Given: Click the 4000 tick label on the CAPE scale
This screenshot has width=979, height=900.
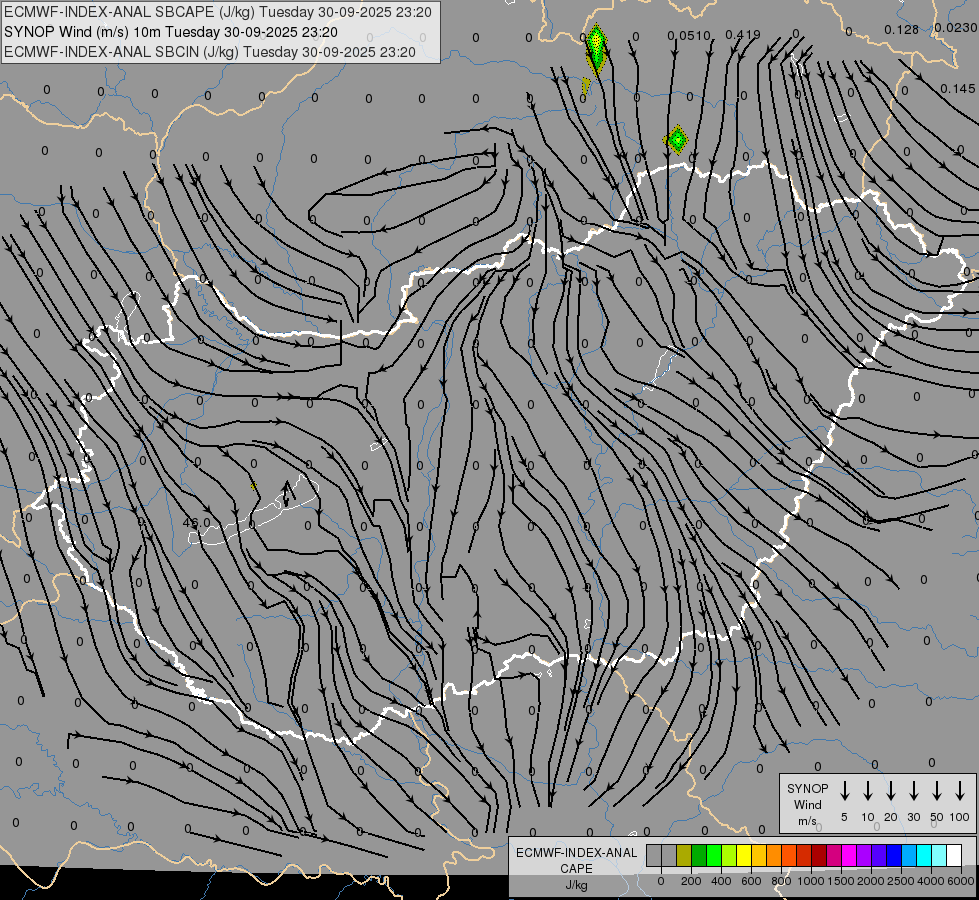Looking at the screenshot, I should [930, 881].
